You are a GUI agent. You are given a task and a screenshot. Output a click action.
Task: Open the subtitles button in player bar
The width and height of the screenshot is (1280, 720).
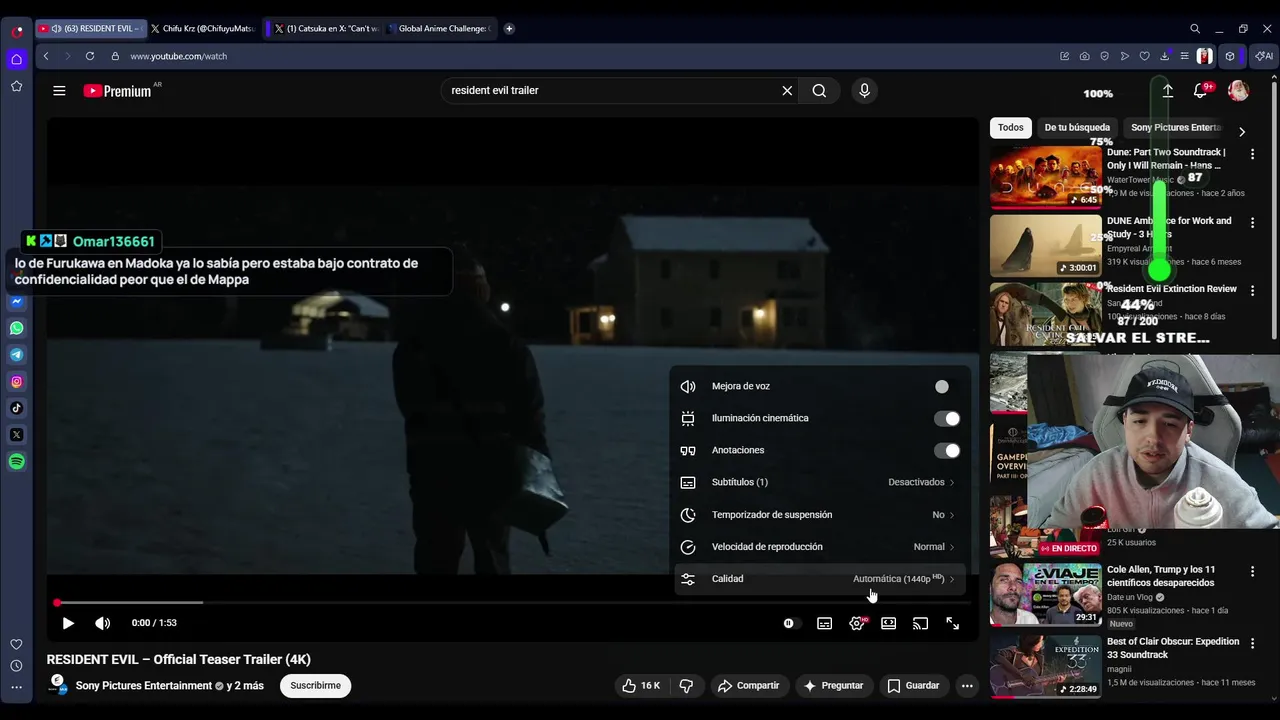click(824, 623)
